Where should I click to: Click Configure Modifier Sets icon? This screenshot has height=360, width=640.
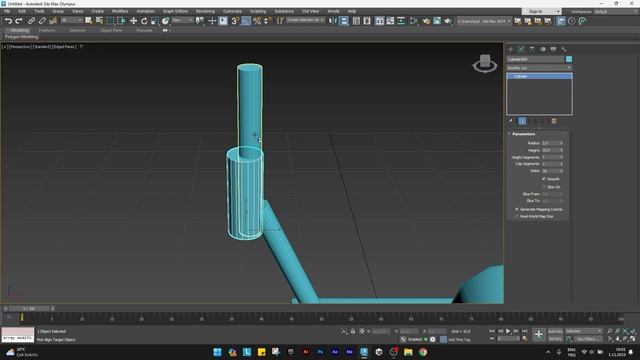554,121
